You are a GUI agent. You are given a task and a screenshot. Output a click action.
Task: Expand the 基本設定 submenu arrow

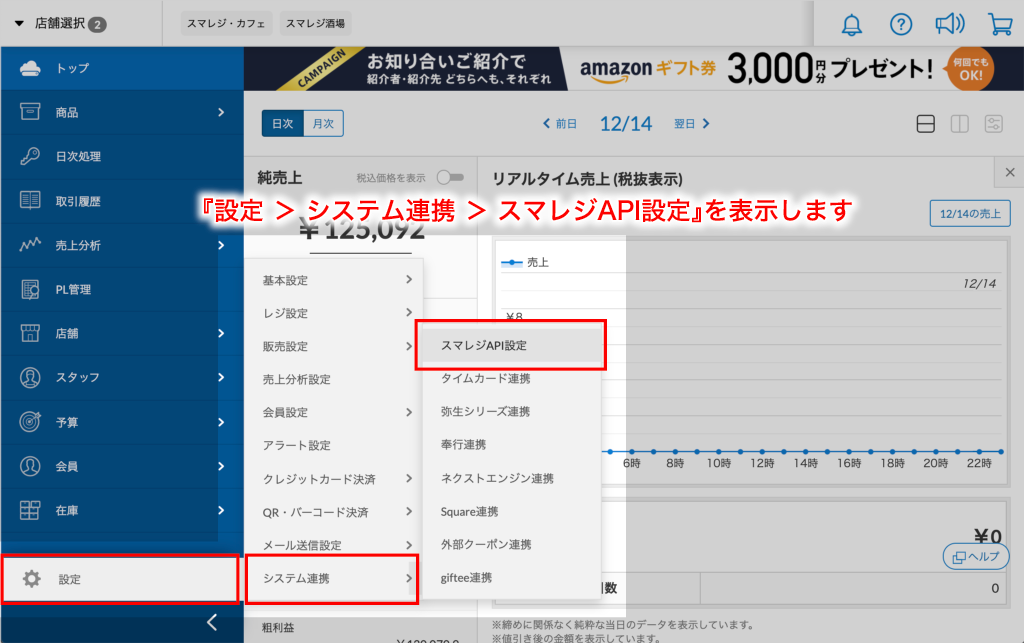[409, 279]
